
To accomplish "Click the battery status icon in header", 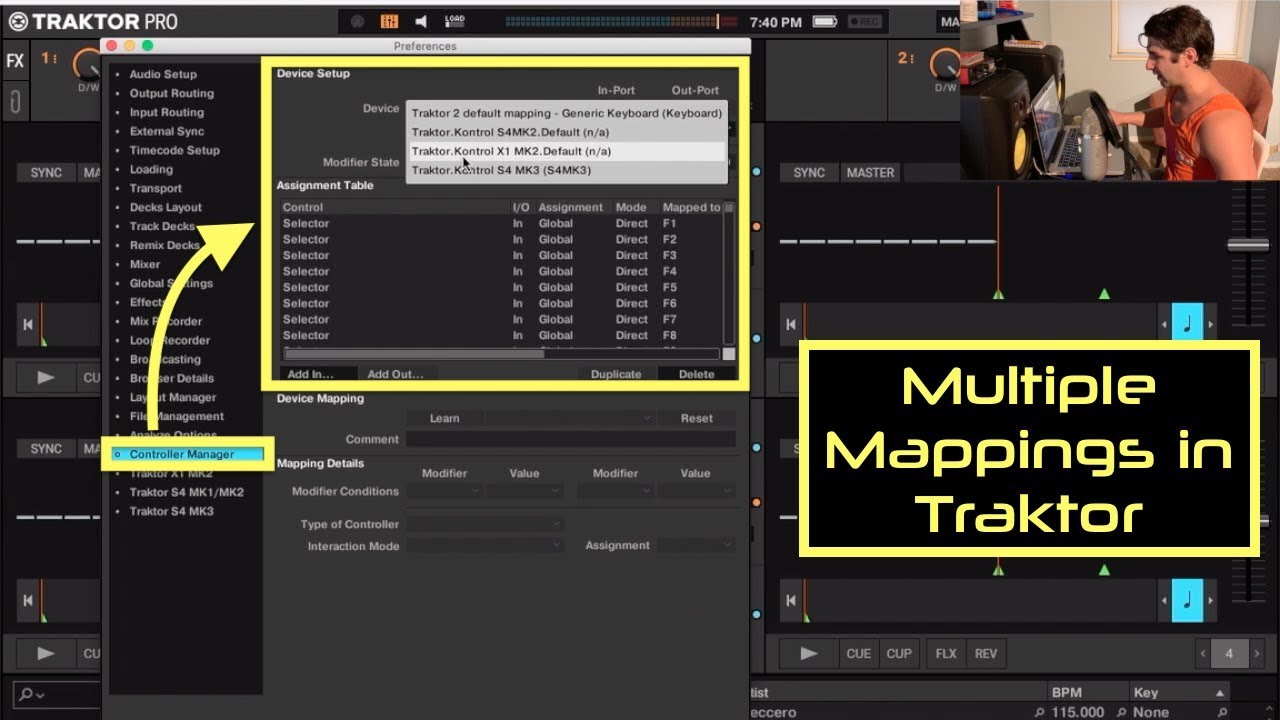I will [825, 21].
